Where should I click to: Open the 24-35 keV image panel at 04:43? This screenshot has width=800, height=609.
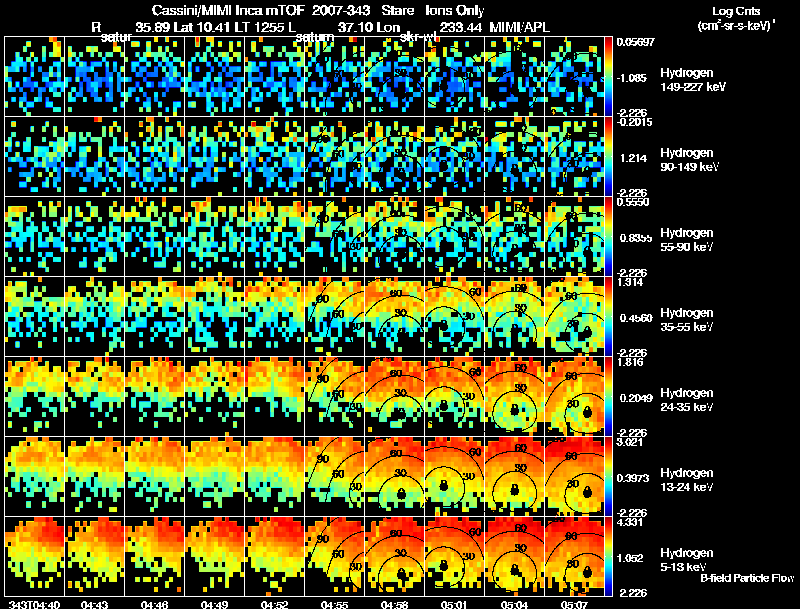[x=94, y=396]
